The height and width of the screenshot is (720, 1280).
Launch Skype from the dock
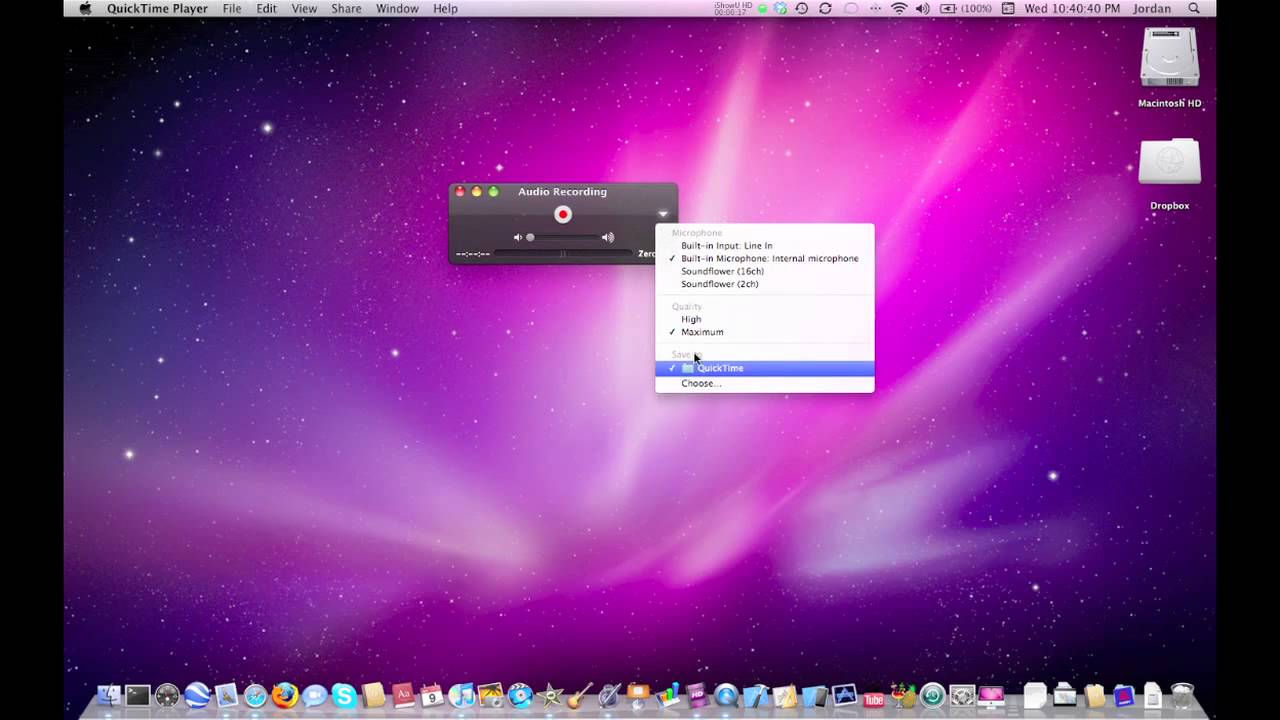click(x=344, y=695)
